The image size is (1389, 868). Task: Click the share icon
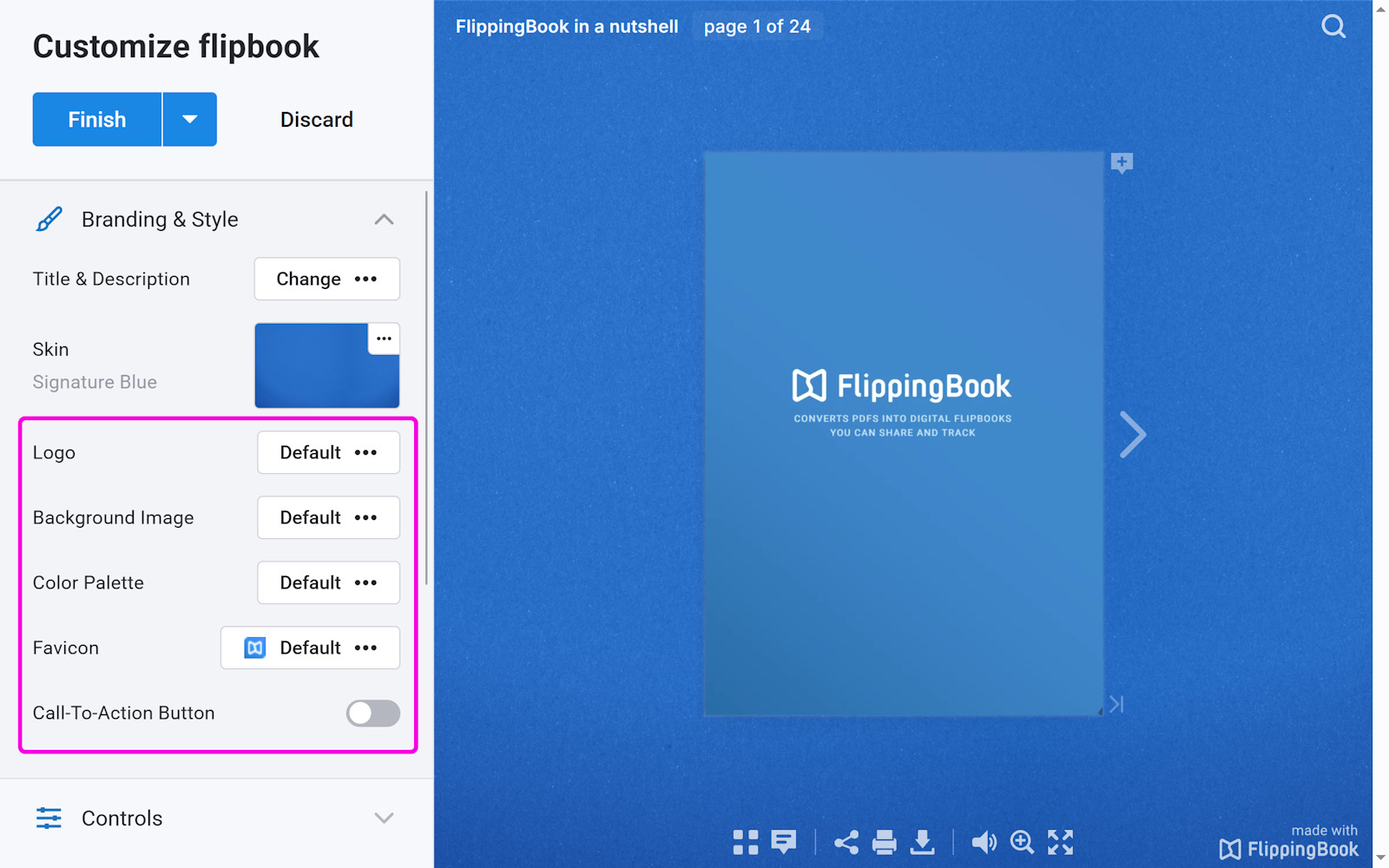(x=846, y=842)
